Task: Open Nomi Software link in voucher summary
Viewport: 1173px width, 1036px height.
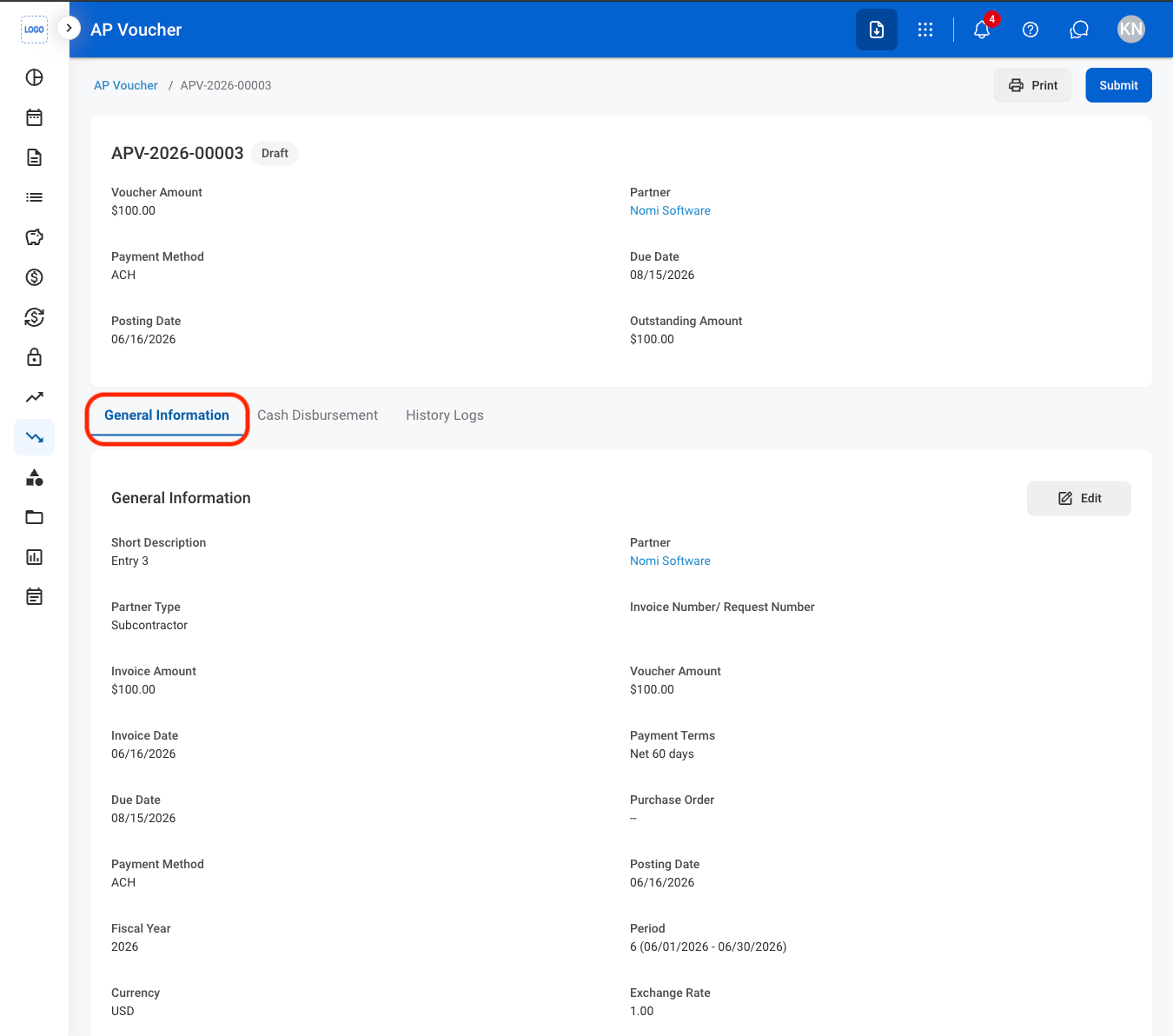Action: pyautogui.click(x=670, y=210)
